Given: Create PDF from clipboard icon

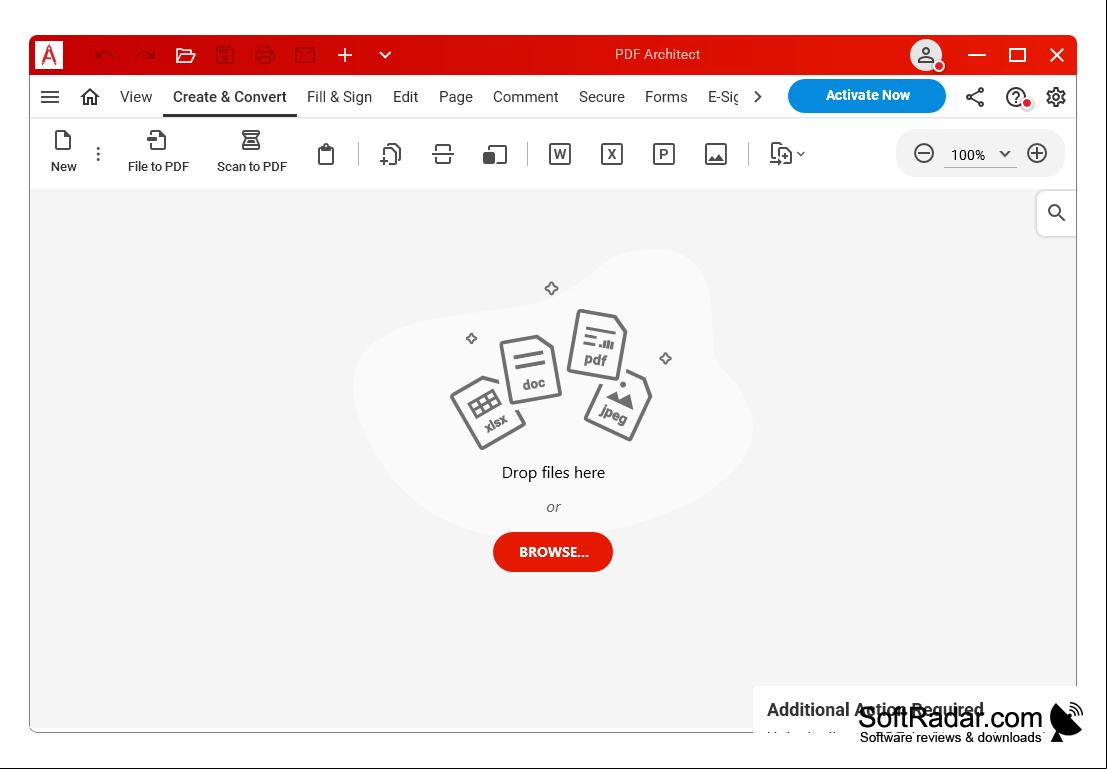Looking at the screenshot, I should 325,154.
